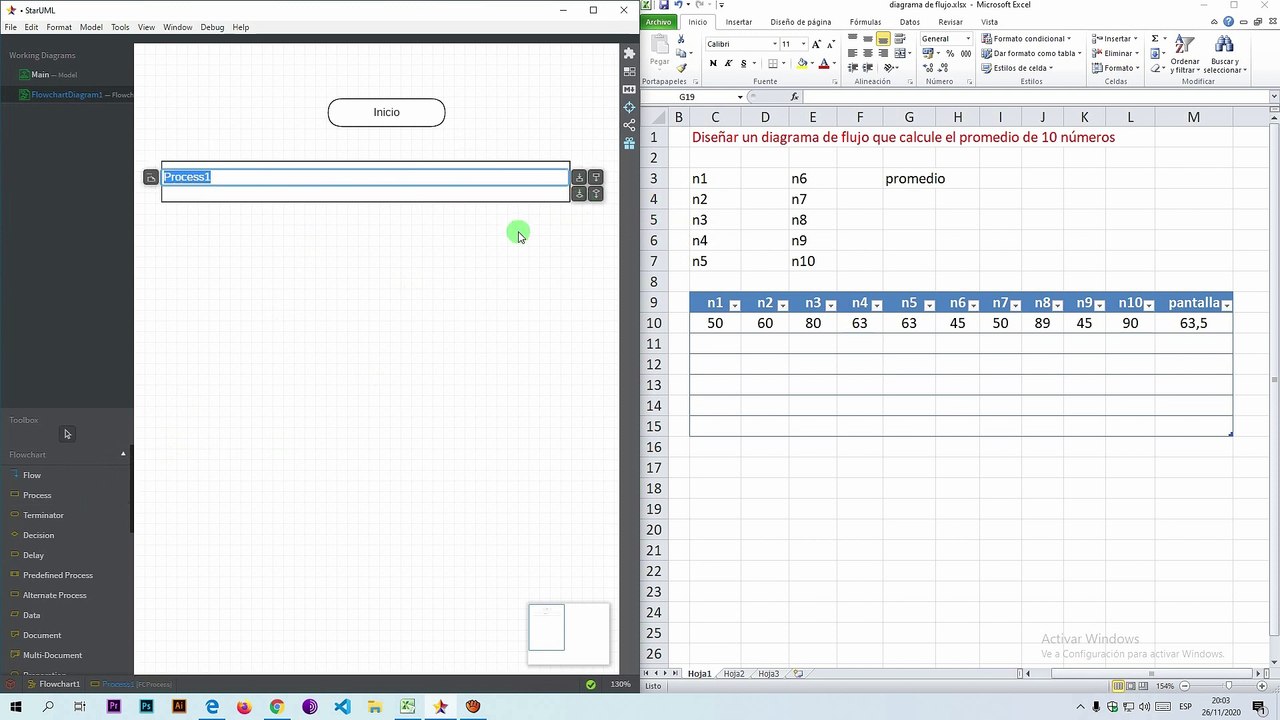Open Windows Start menu
1280x720 pixels.
click(x=15, y=707)
